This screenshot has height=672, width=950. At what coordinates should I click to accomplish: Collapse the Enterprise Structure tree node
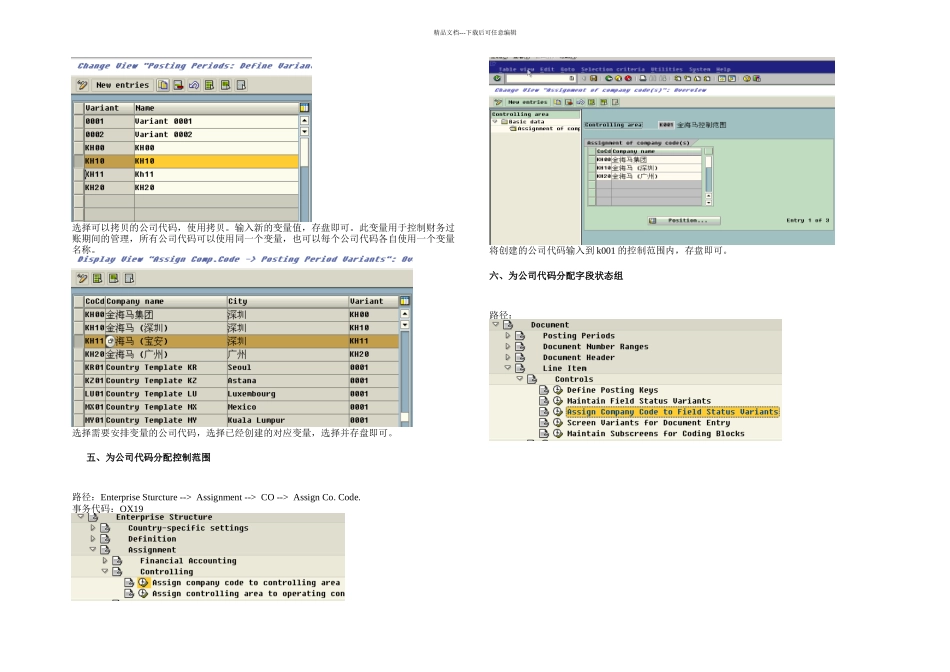81,517
